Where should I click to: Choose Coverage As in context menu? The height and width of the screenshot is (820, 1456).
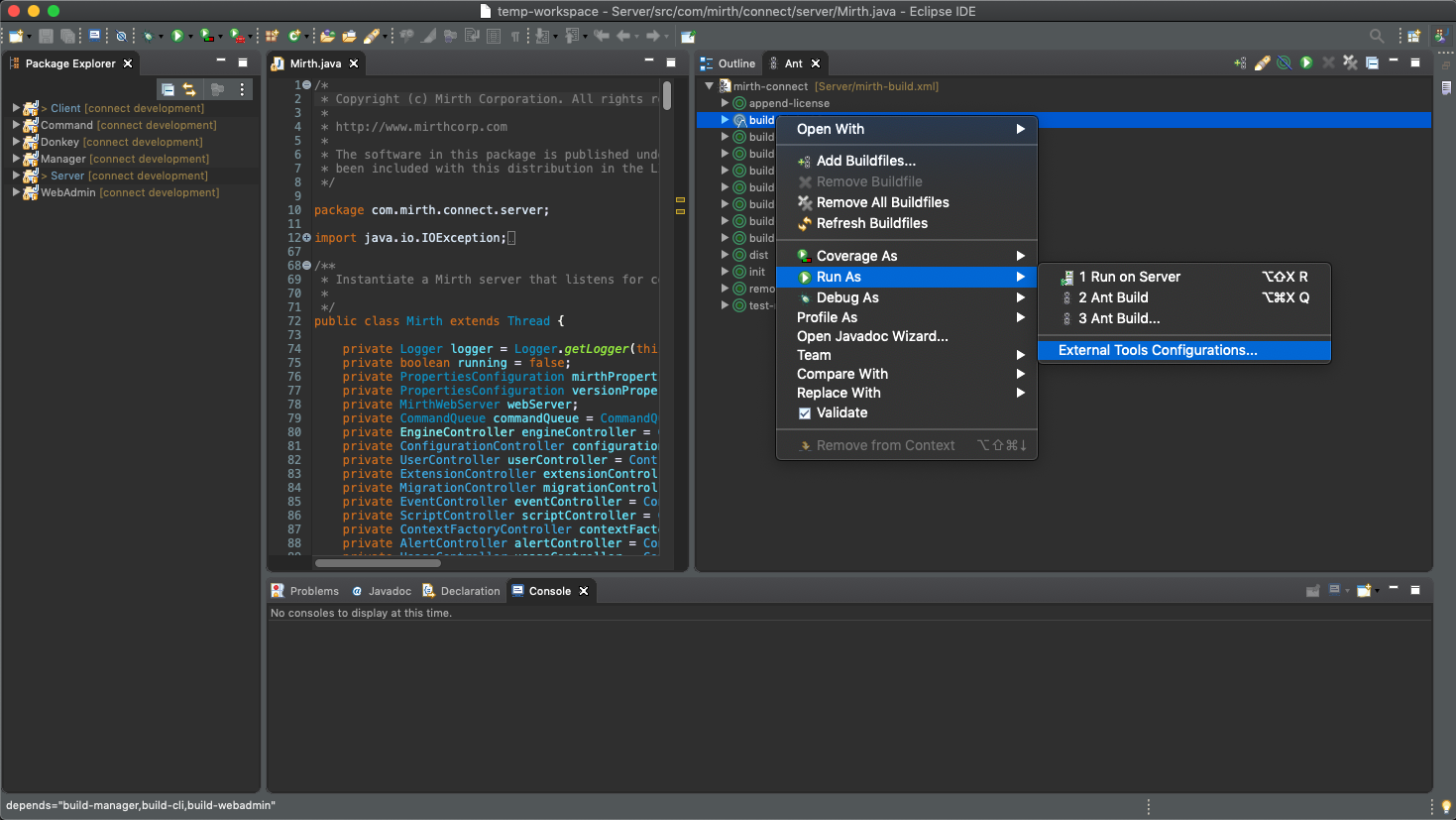coord(907,256)
